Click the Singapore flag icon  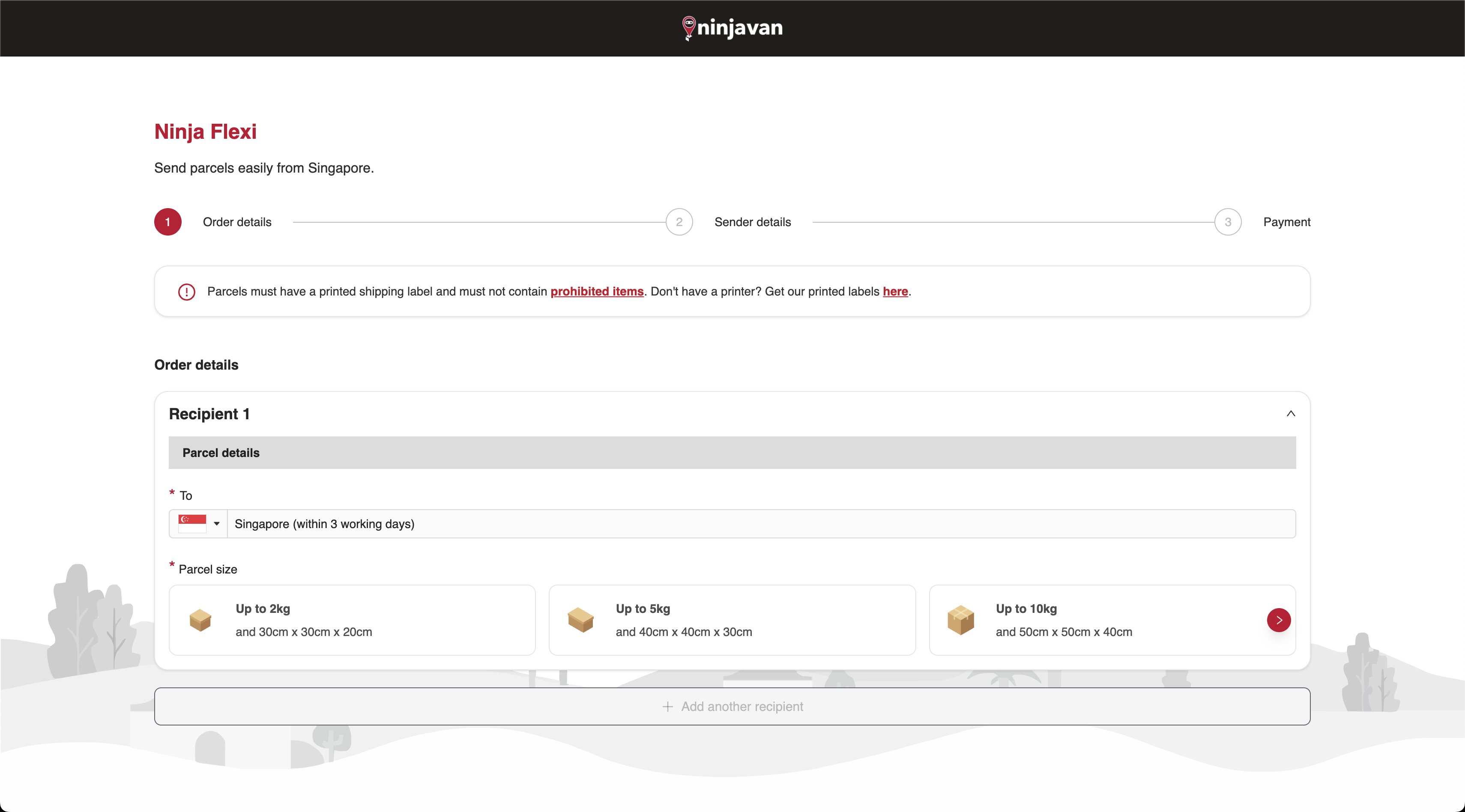pos(191,523)
